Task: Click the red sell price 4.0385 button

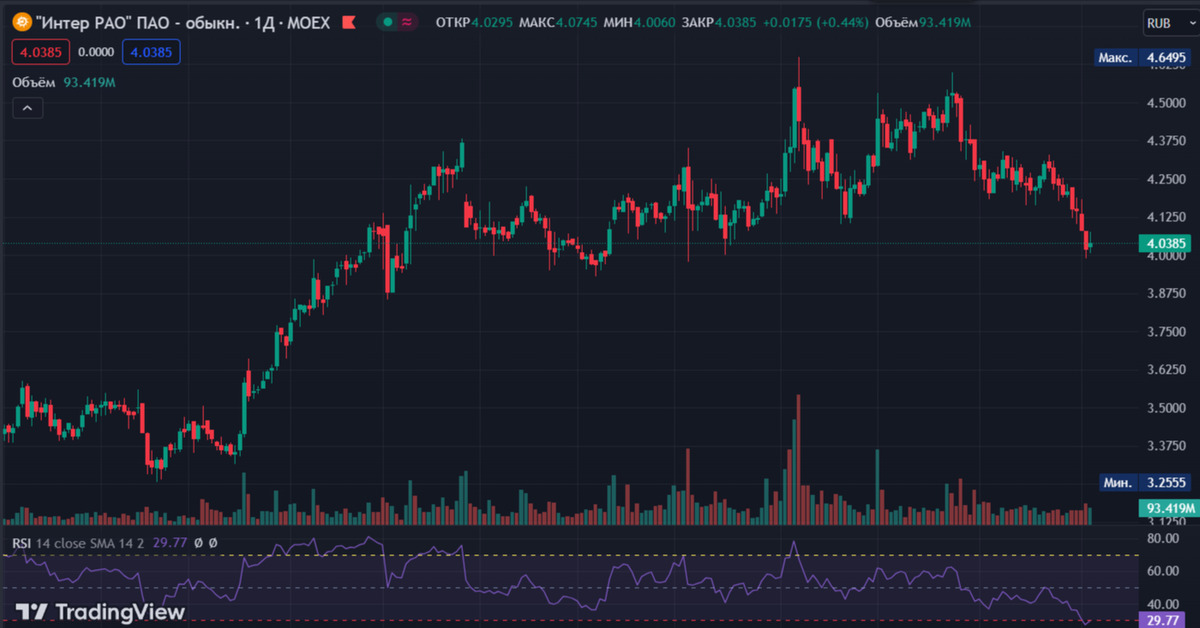Action: pos(40,53)
